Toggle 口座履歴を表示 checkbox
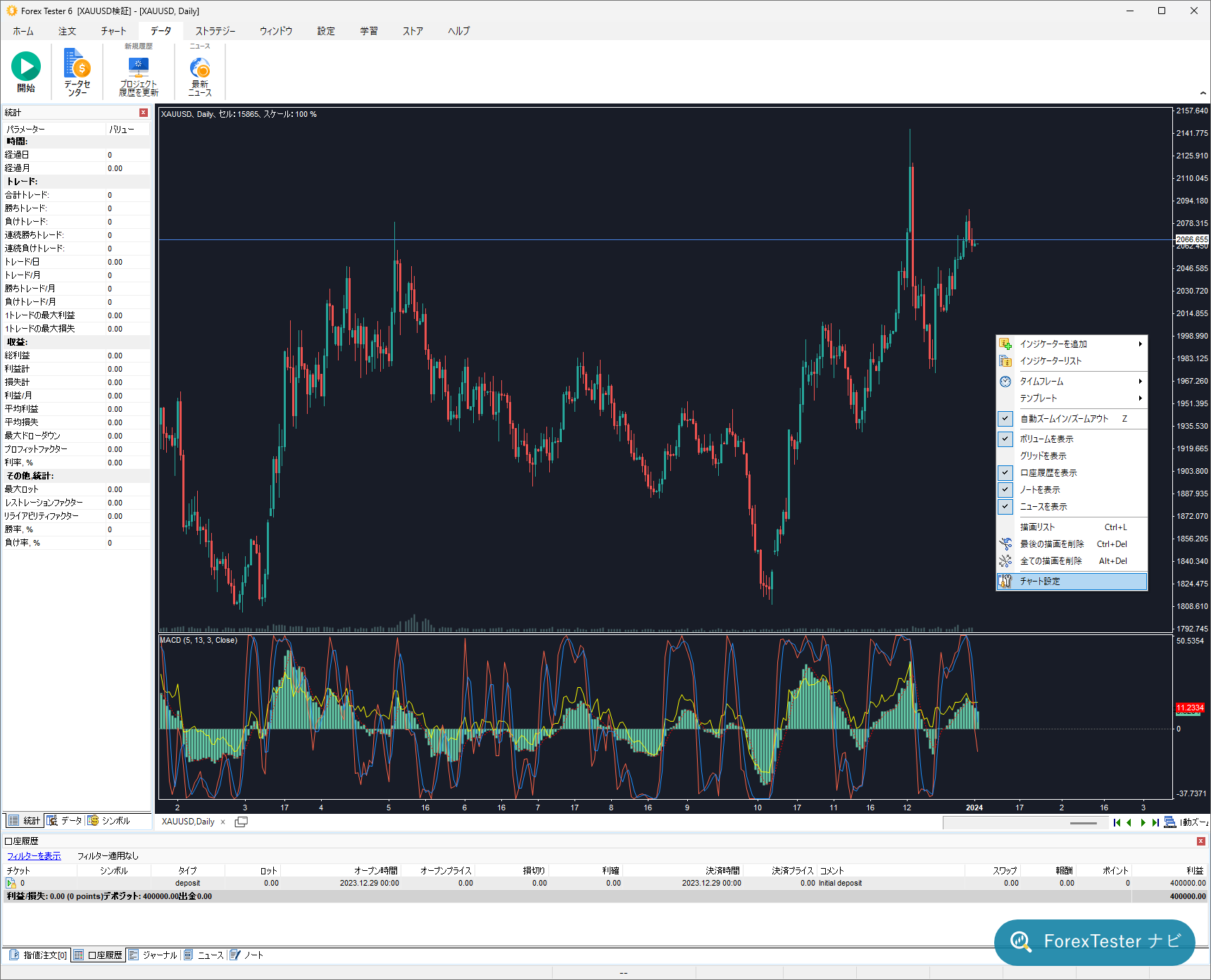Image resolution: width=1211 pixels, height=980 pixels. (x=1005, y=473)
